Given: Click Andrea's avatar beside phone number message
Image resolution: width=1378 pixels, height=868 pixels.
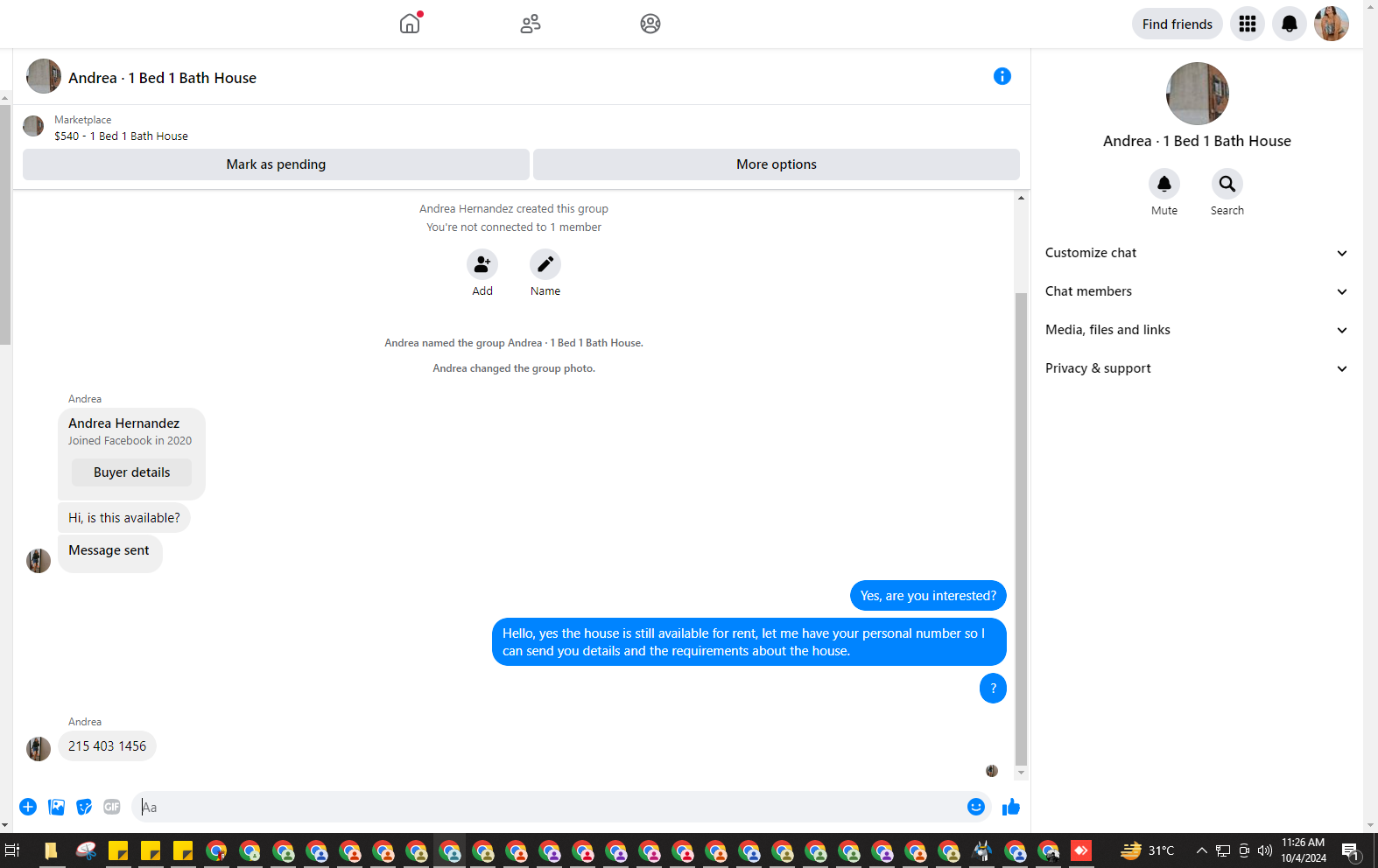Looking at the screenshot, I should [x=39, y=749].
